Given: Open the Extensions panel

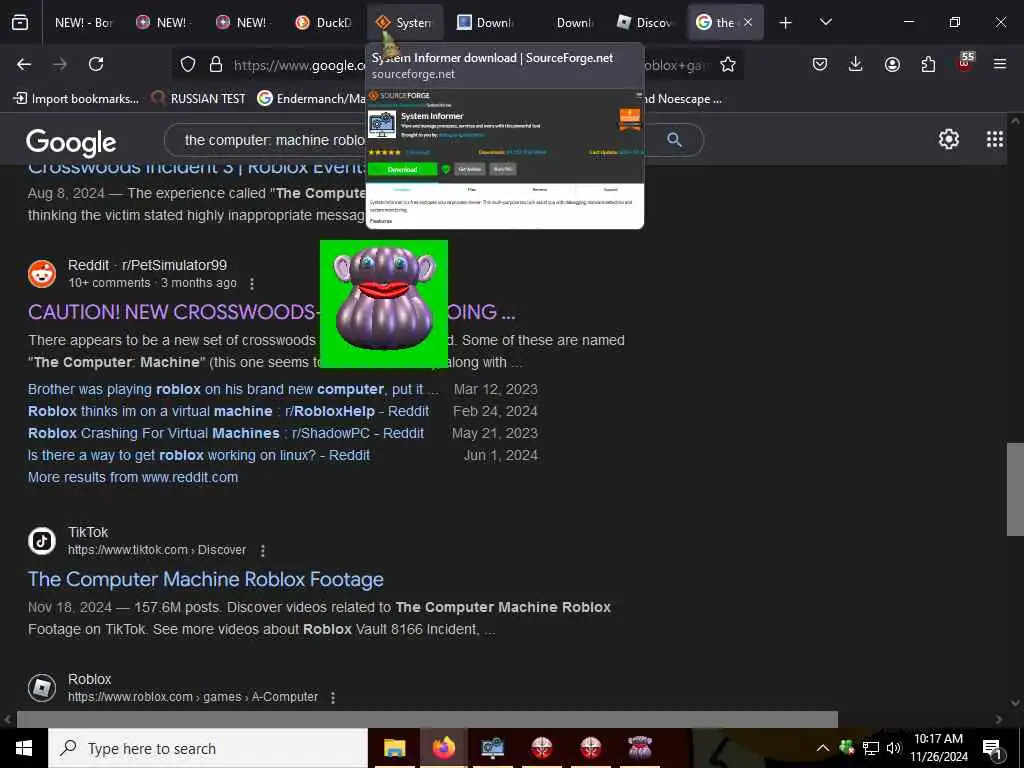Looking at the screenshot, I should pos(928,64).
